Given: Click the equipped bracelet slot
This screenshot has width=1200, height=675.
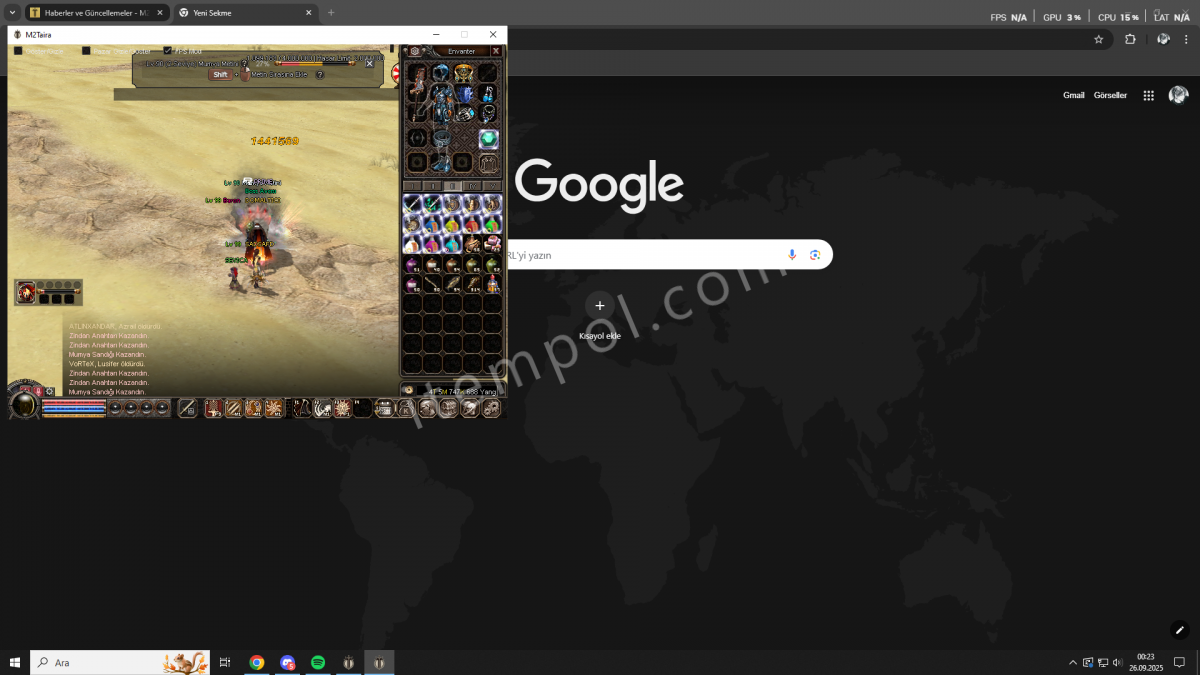Looking at the screenshot, I should click(467, 114).
